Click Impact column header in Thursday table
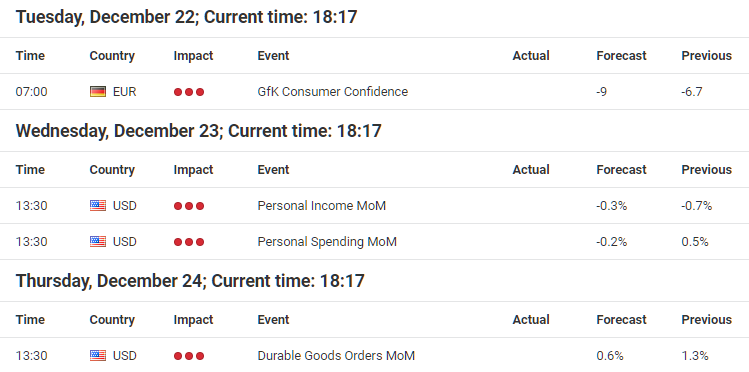The height and width of the screenshot is (372, 749). (x=193, y=320)
